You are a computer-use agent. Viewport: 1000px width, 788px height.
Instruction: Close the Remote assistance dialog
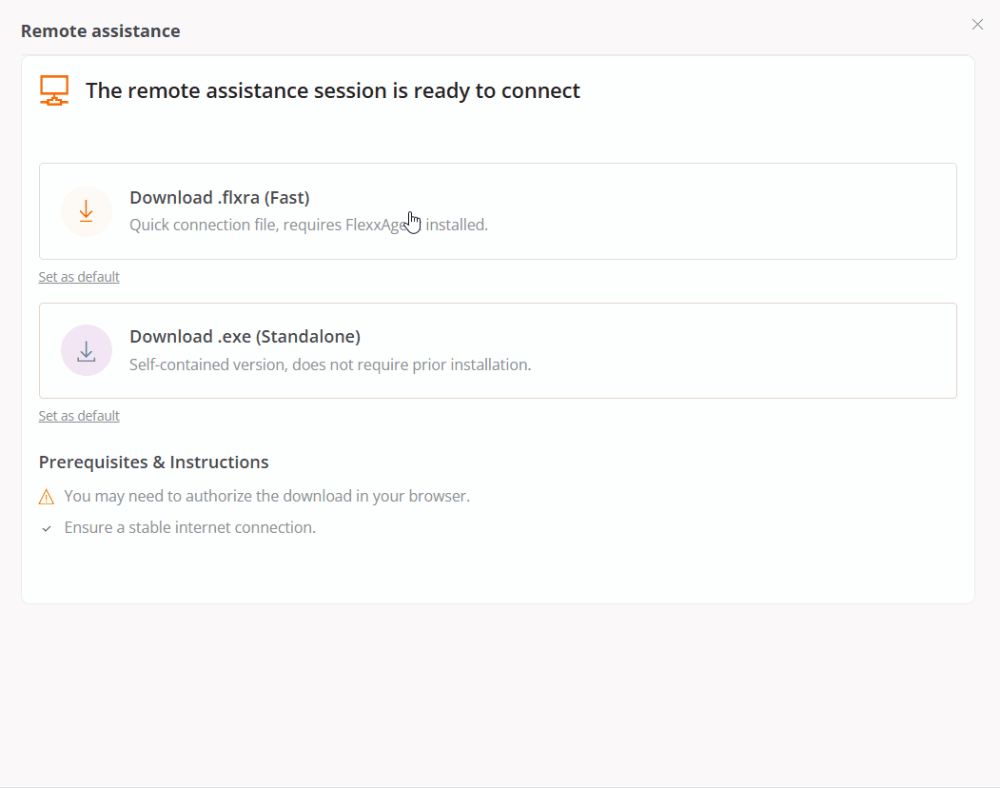[x=977, y=25]
